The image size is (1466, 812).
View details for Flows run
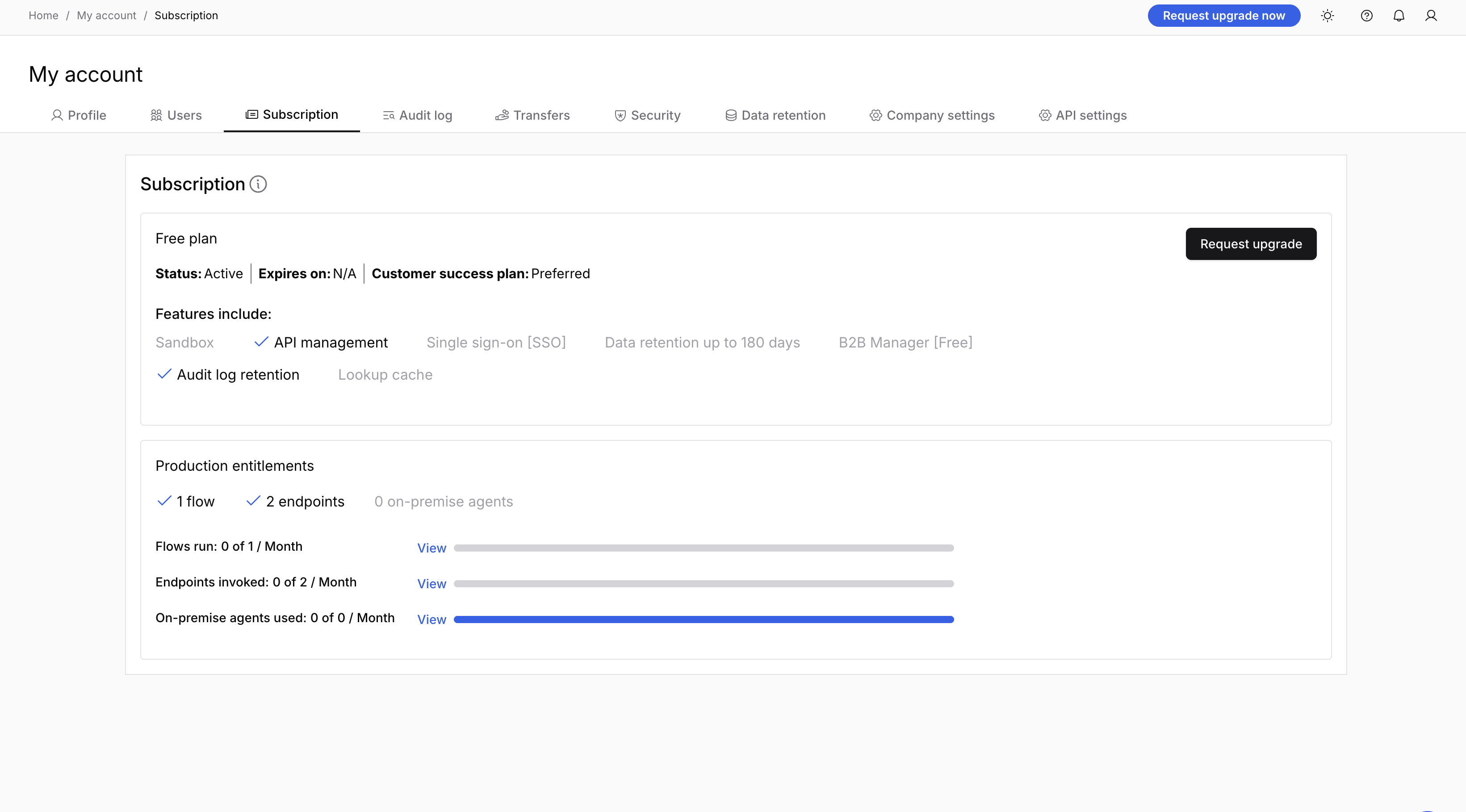click(431, 548)
